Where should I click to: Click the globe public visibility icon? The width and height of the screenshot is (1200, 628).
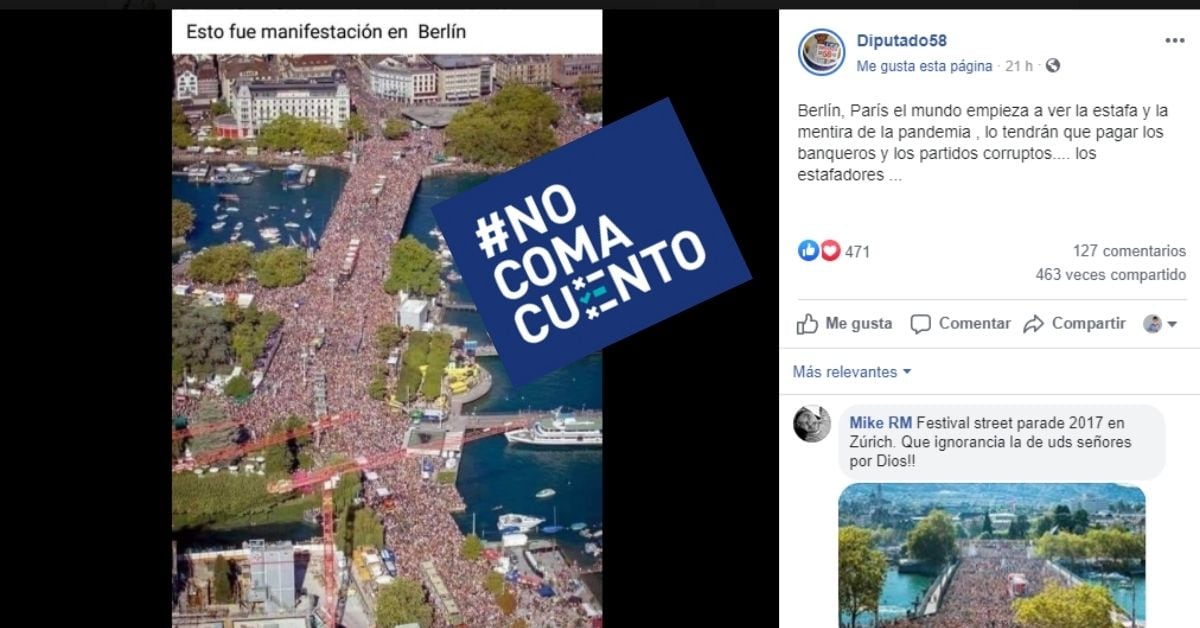pos(1052,66)
